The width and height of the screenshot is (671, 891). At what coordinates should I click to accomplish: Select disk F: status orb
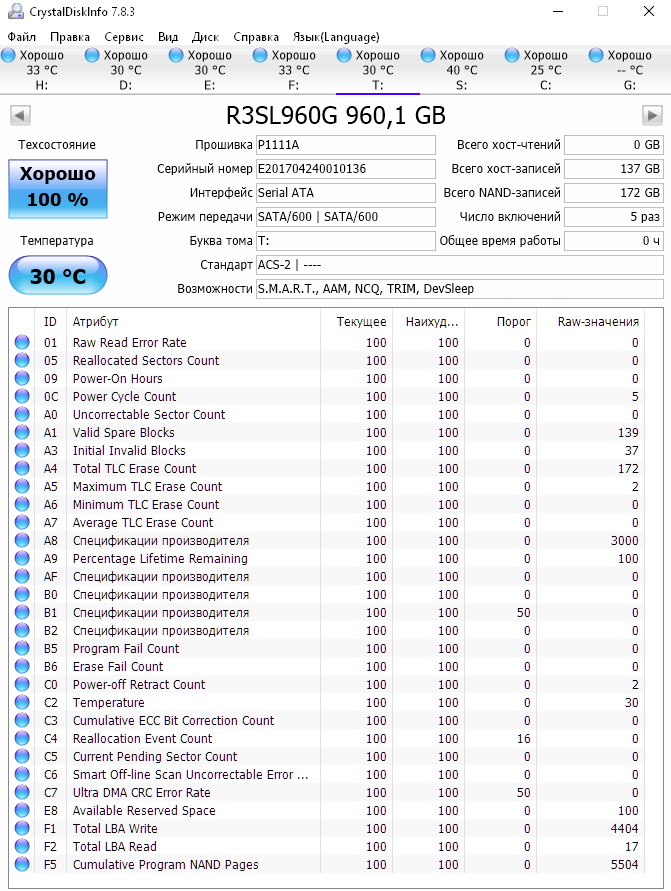(x=260, y=55)
